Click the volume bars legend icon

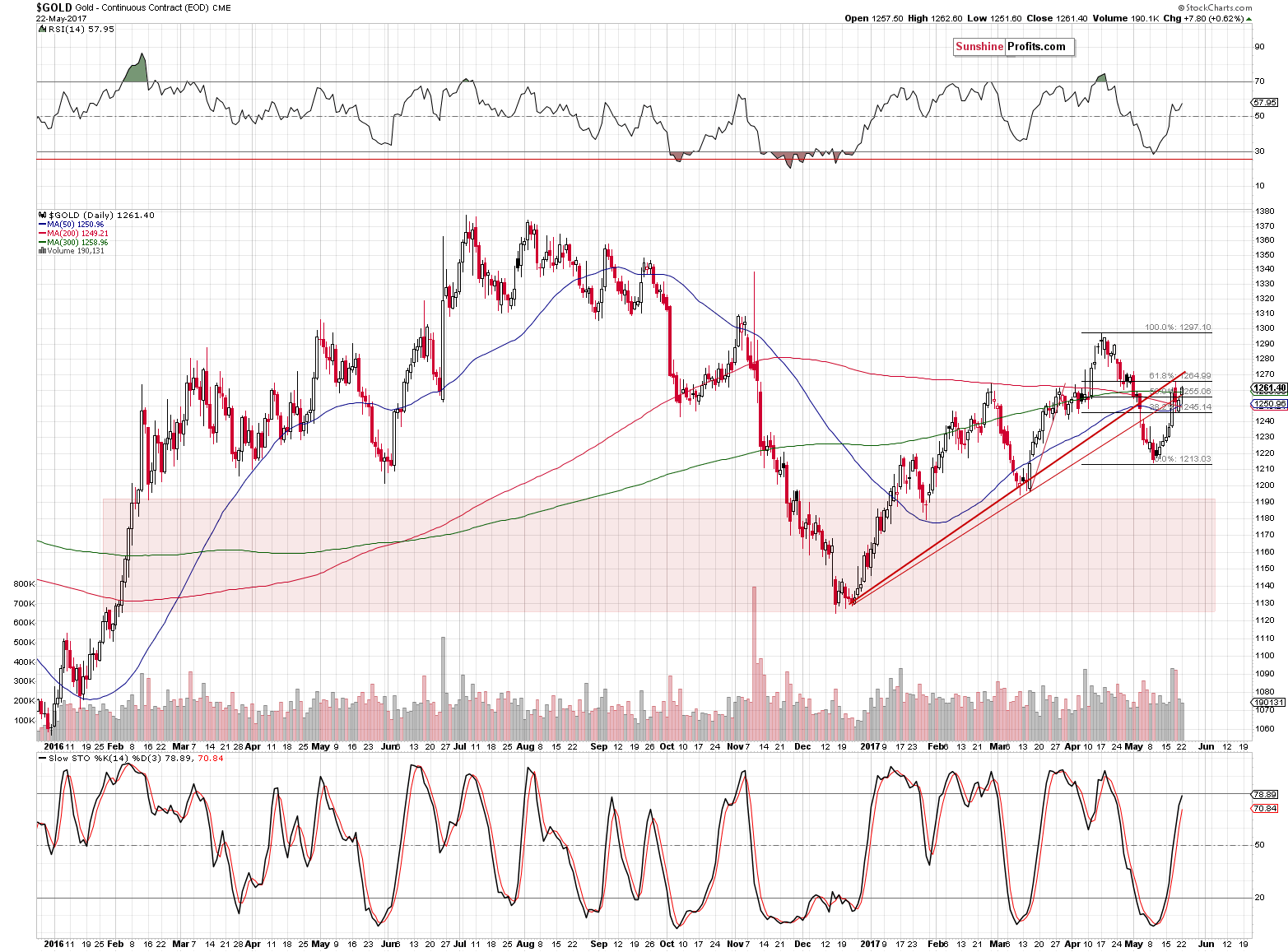[41, 251]
